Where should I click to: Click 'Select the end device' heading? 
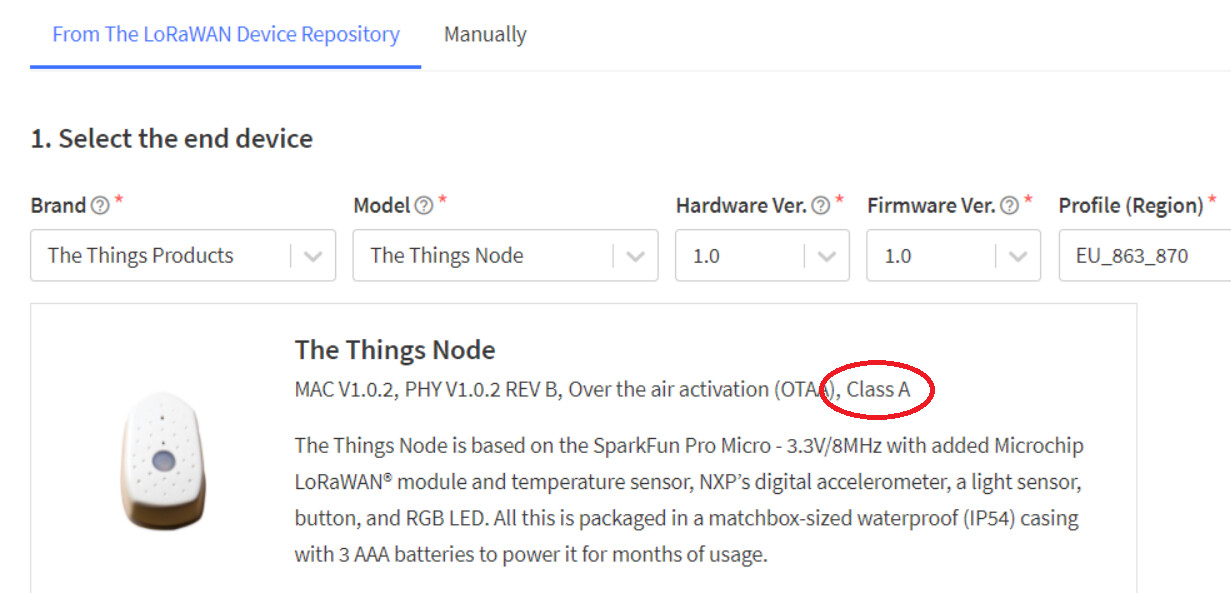point(172,139)
